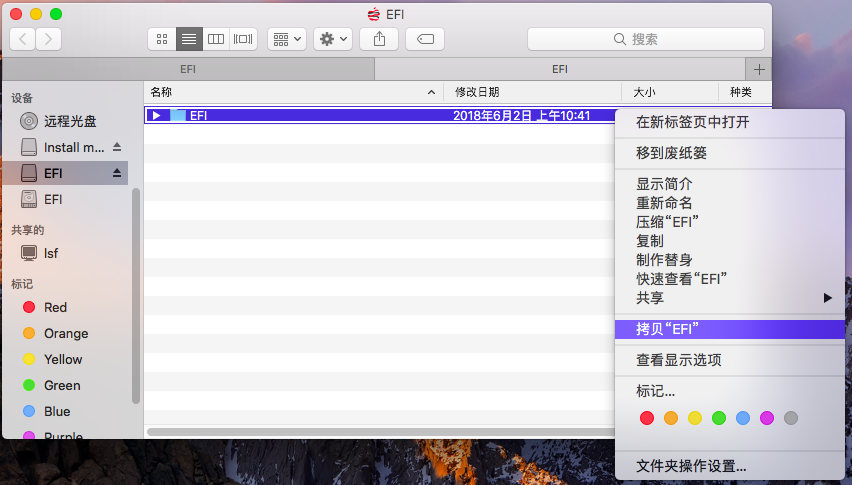Screen dimensions: 852x485
Task: Click the sidebar vertical scrollbar
Action: [x=136, y=296]
